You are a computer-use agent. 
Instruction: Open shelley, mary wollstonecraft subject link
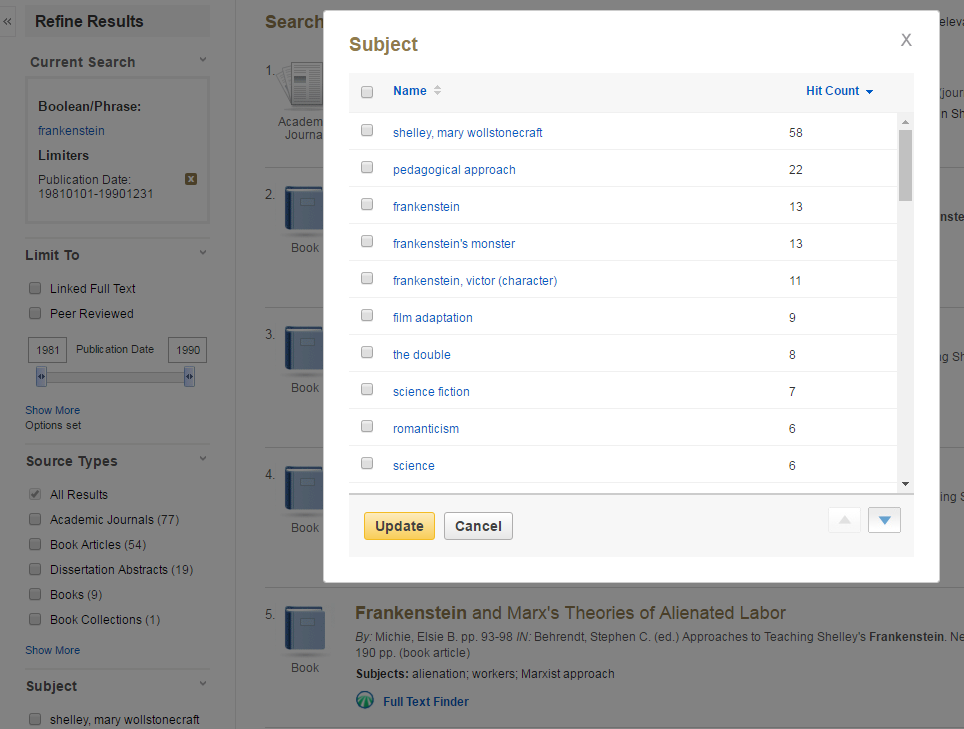click(x=467, y=133)
